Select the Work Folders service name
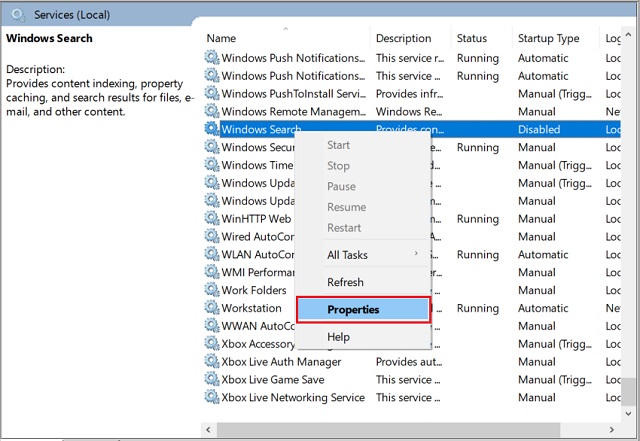640x441 pixels. click(254, 290)
